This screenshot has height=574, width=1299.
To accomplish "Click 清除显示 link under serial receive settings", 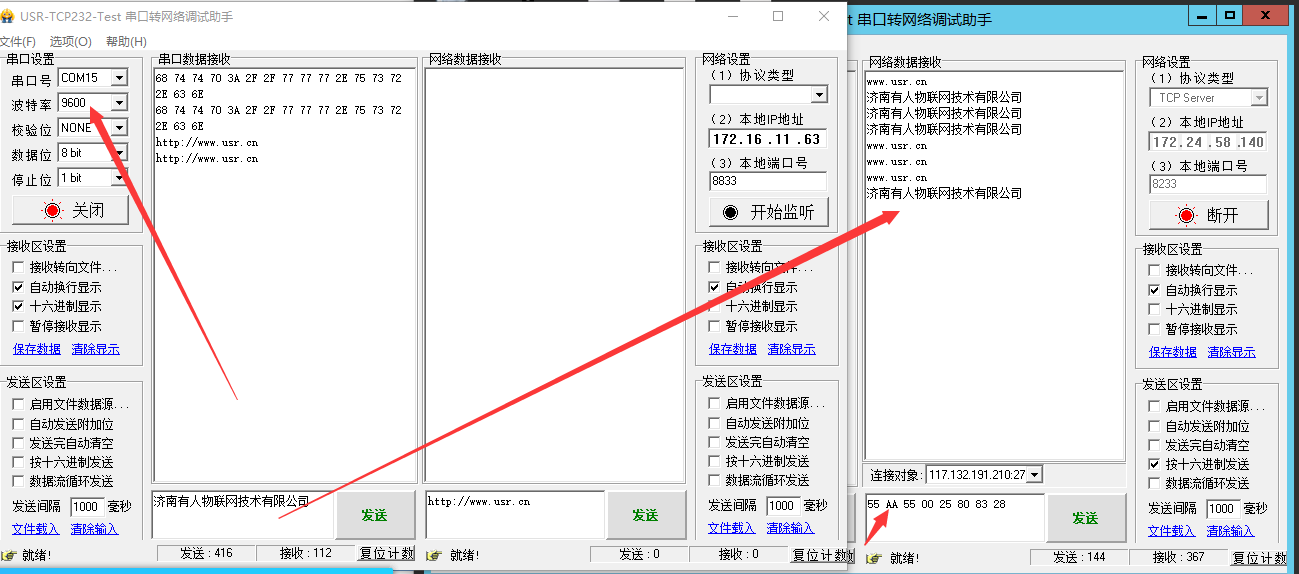I will 95,349.
